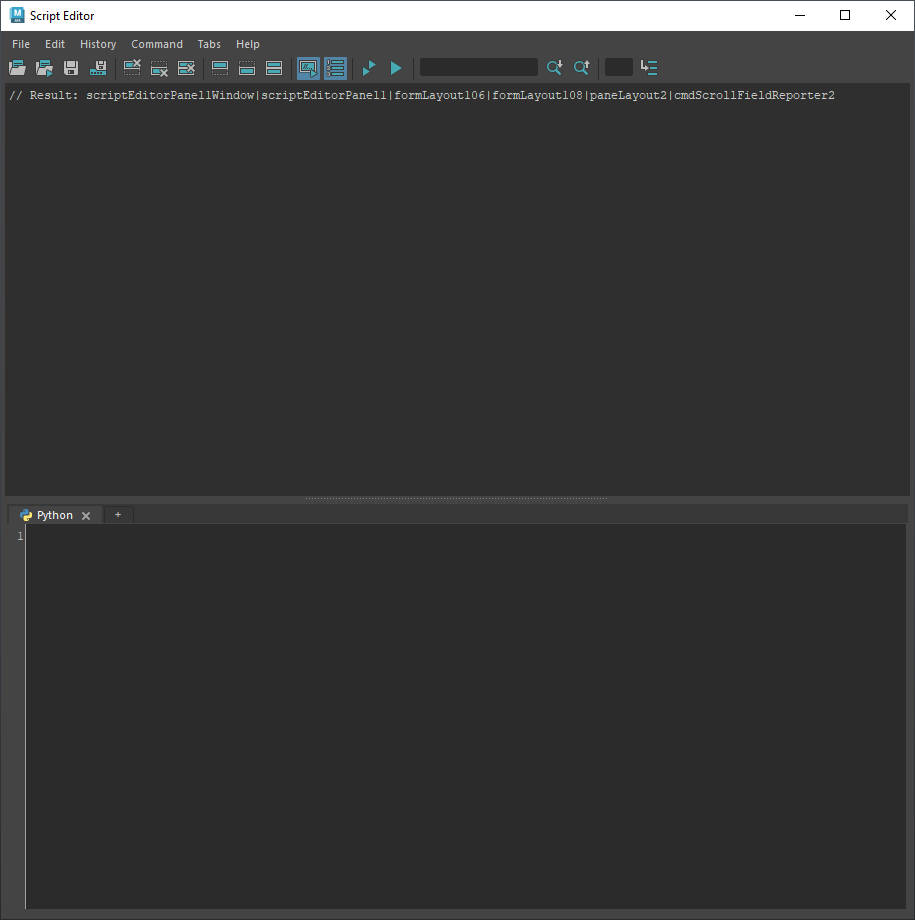Screen dimensions: 915x920
Task: Click the Clear All icon
Action: (186, 68)
